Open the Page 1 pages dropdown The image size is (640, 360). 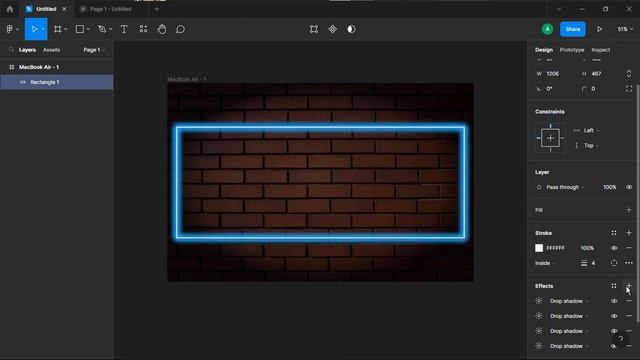(x=94, y=50)
